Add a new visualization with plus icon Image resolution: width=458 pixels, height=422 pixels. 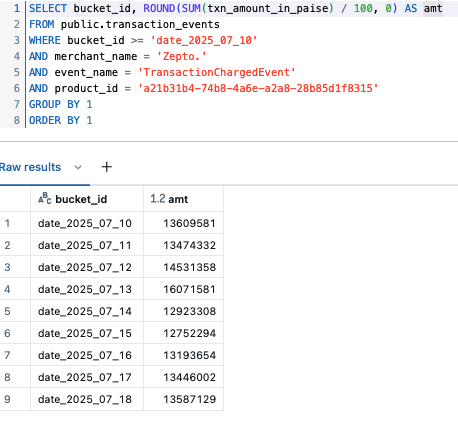pos(107,167)
